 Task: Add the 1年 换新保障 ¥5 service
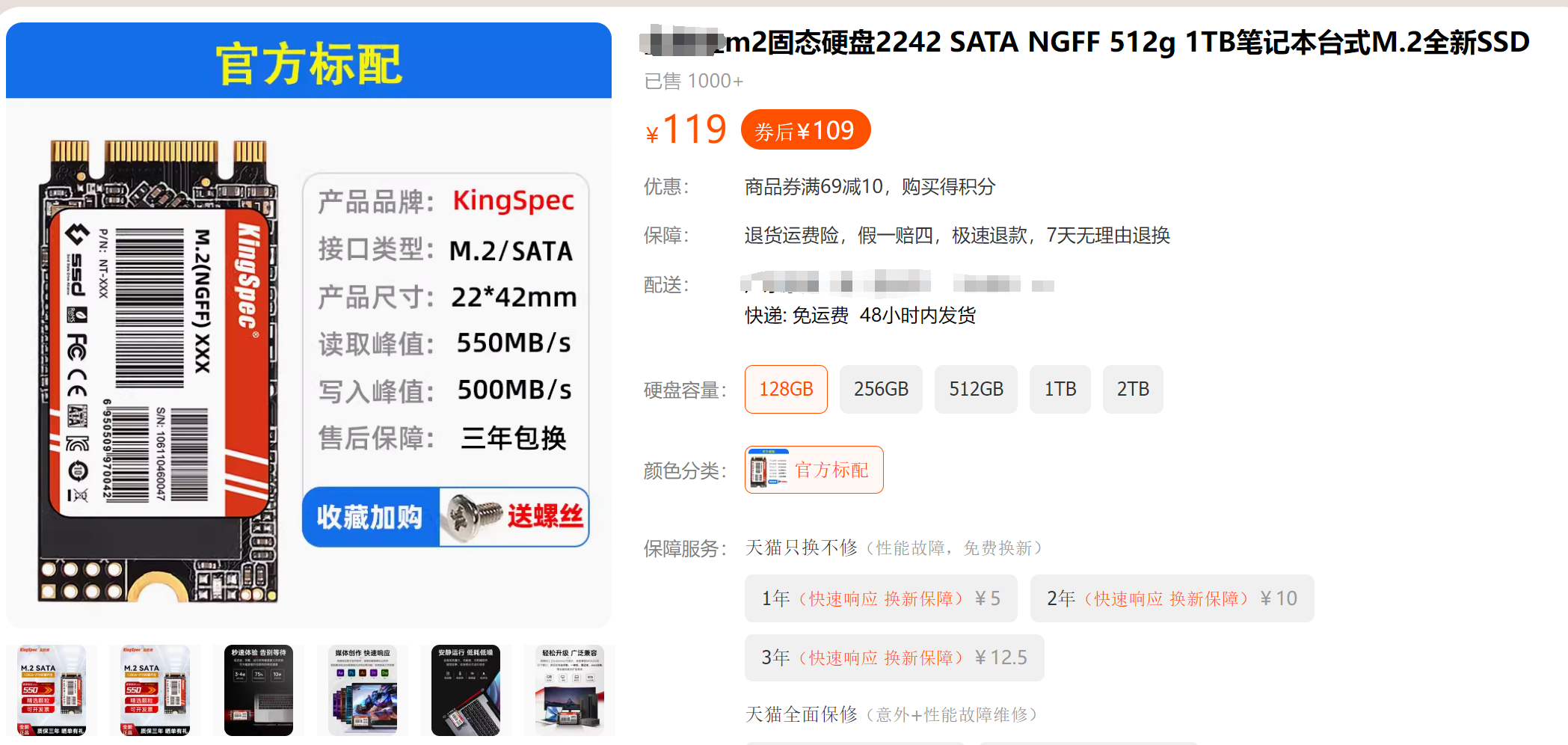tap(881, 598)
